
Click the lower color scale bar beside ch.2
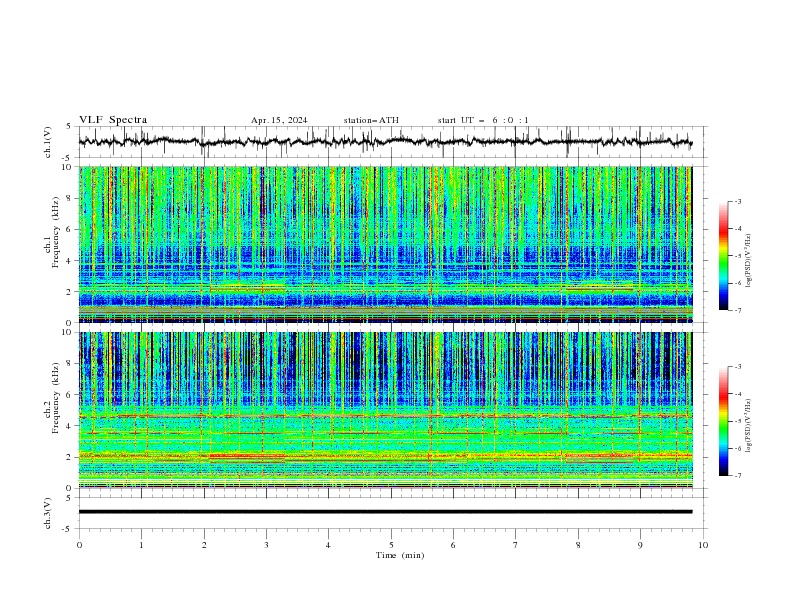coord(723,421)
